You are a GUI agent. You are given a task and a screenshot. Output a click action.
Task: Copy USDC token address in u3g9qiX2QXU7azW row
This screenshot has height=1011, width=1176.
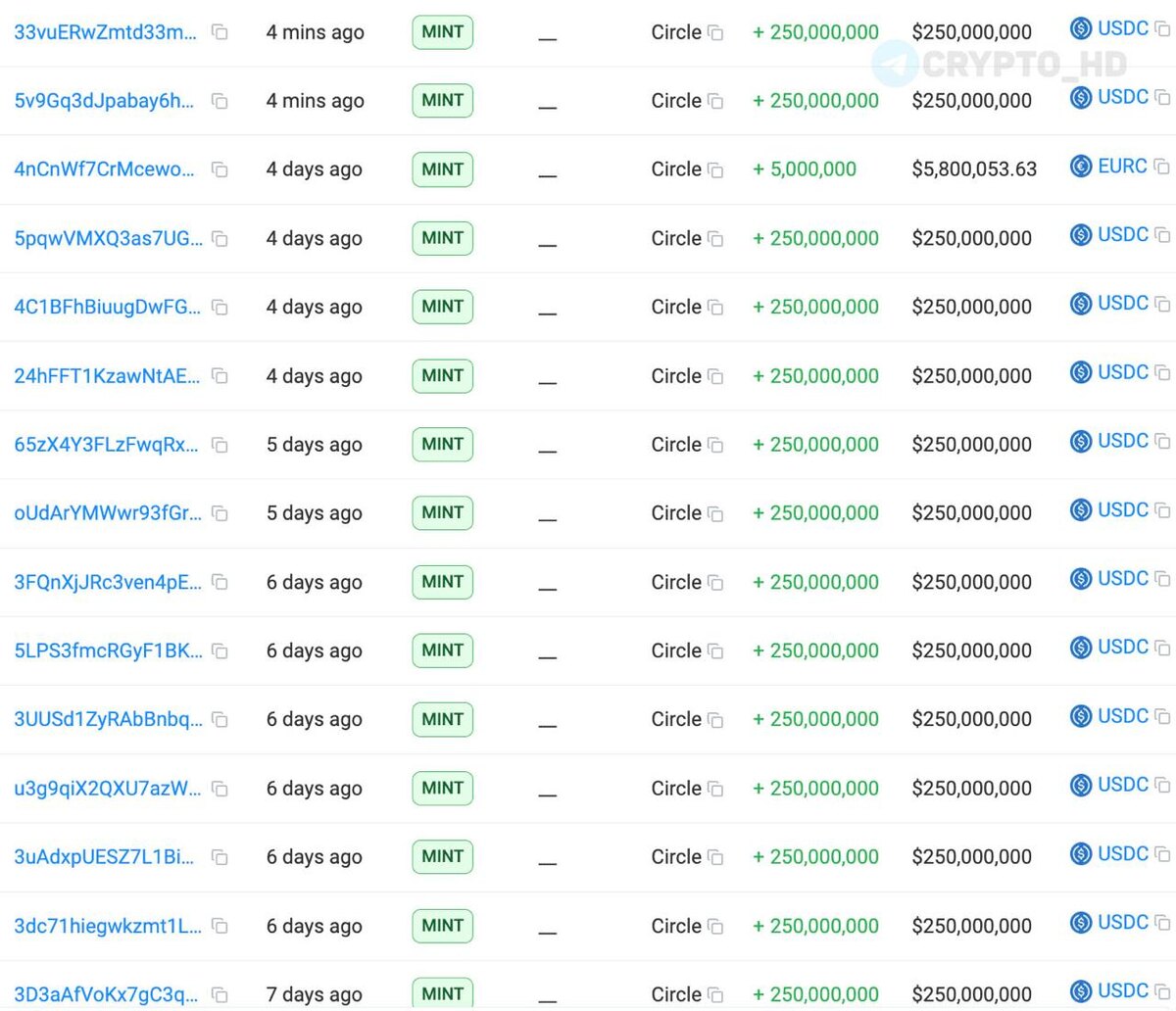click(x=1161, y=785)
